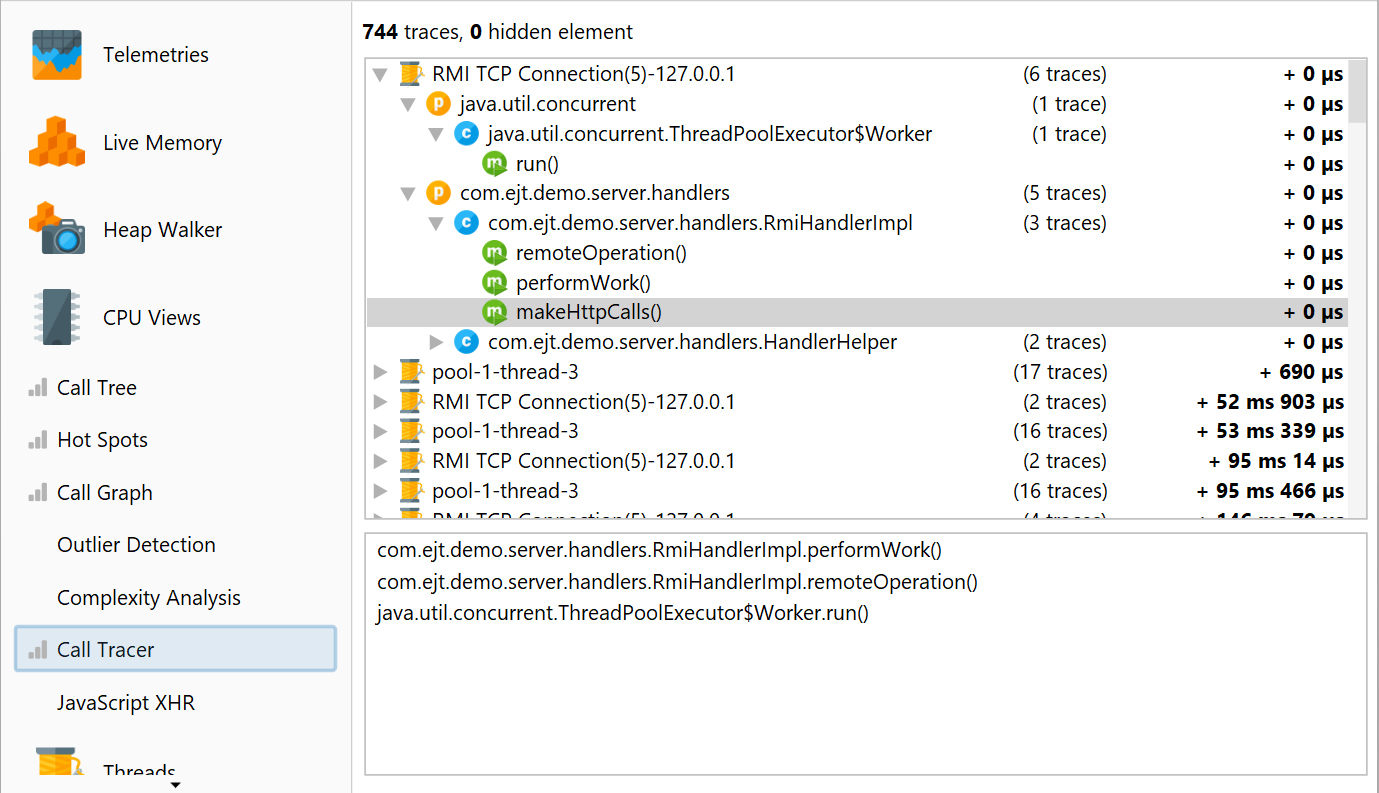Image resolution: width=1379 pixels, height=793 pixels.
Task: Click the method icon of run()
Action: coord(494,164)
